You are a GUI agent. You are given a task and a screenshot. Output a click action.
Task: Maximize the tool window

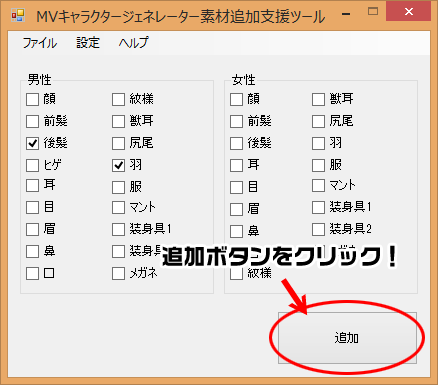[373, 11]
